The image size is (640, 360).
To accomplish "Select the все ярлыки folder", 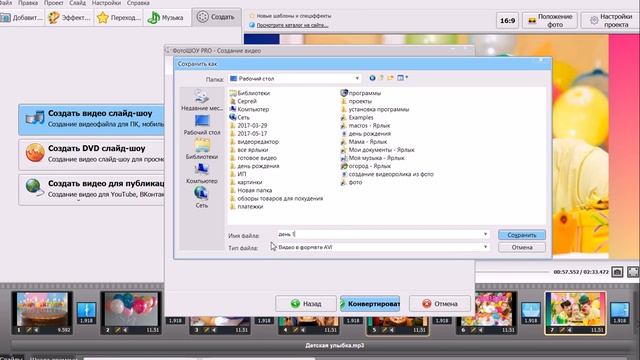I will (249, 150).
